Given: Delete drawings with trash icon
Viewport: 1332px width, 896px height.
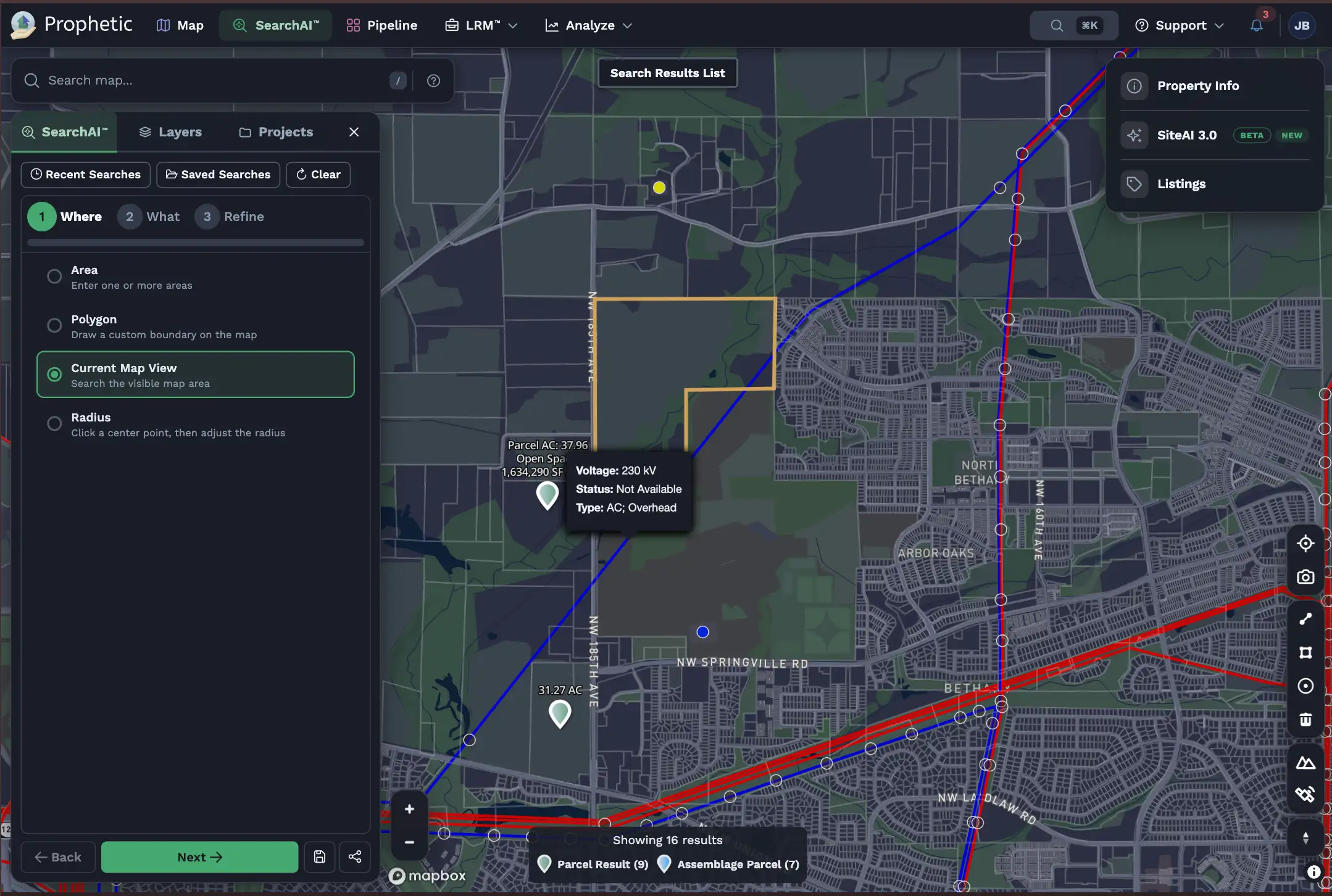Looking at the screenshot, I should (1305, 720).
